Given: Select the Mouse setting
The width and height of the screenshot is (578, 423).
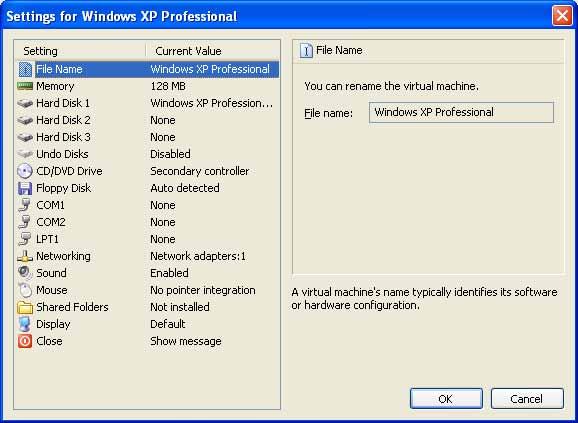Looking at the screenshot, I should click(52, 290).
